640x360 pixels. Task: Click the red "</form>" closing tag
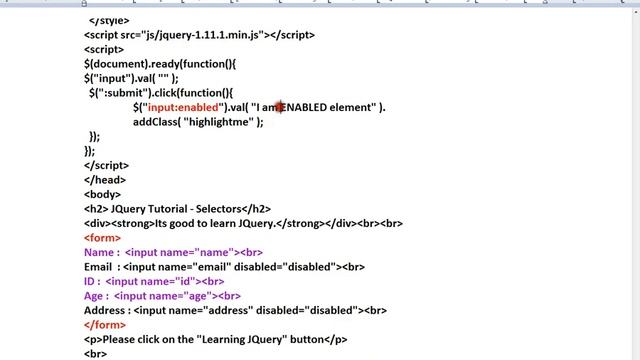point(105,325)
